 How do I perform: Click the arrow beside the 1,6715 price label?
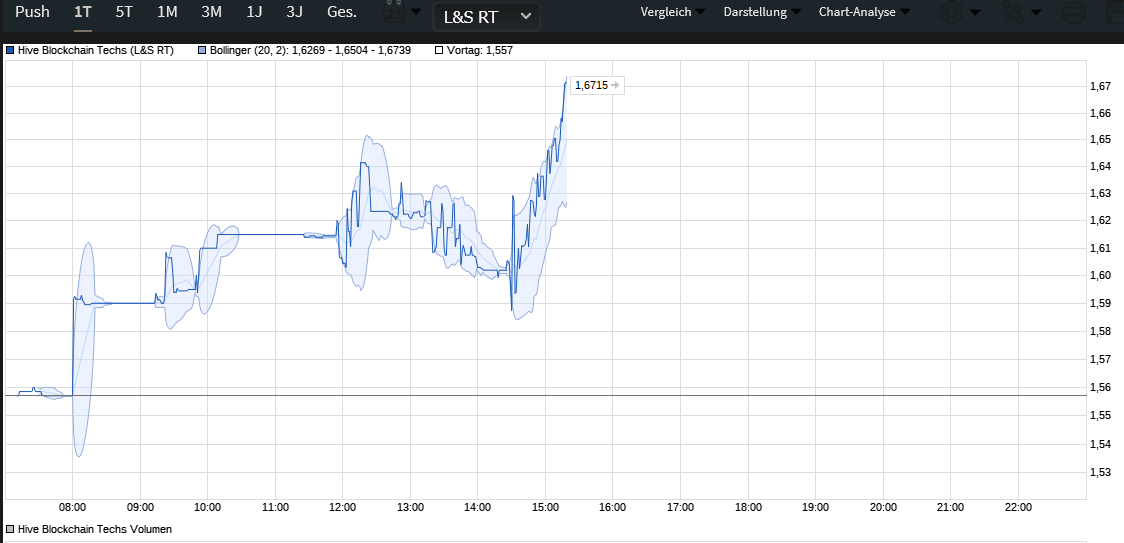[x=615, y=86]
